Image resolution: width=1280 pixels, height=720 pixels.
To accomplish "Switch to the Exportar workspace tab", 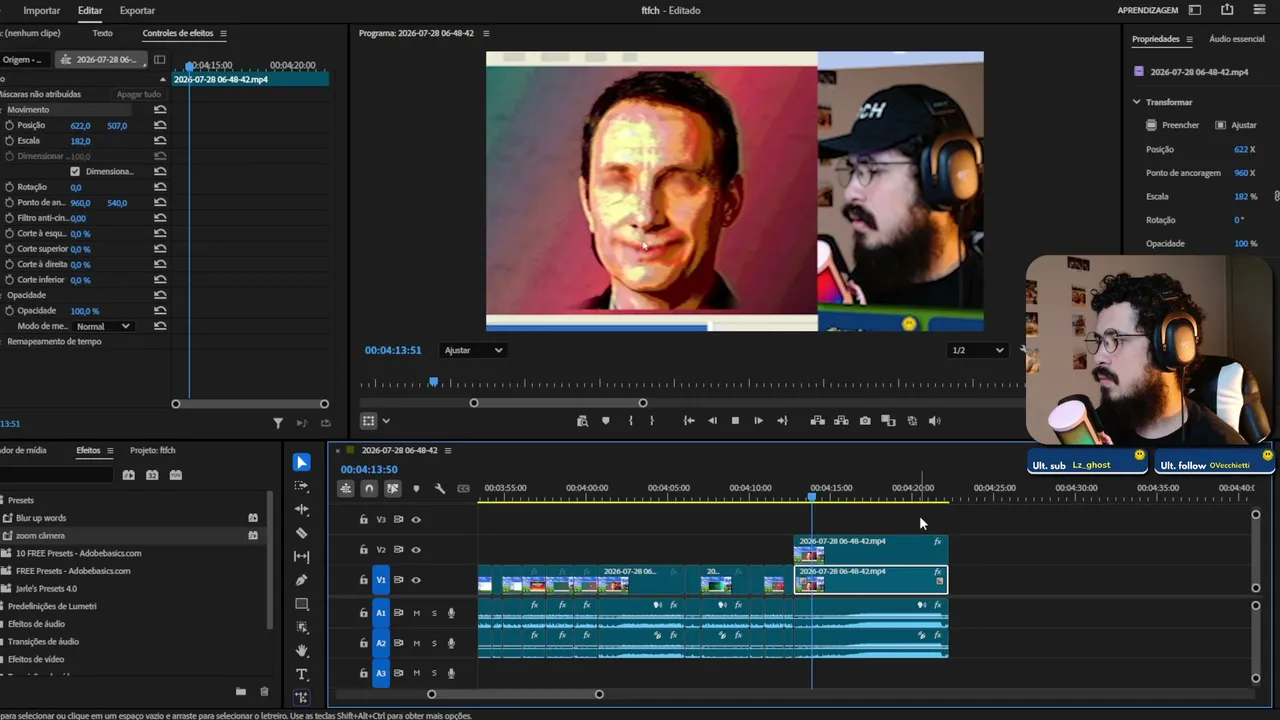I will pyautogui.click(x=137, y=10).
